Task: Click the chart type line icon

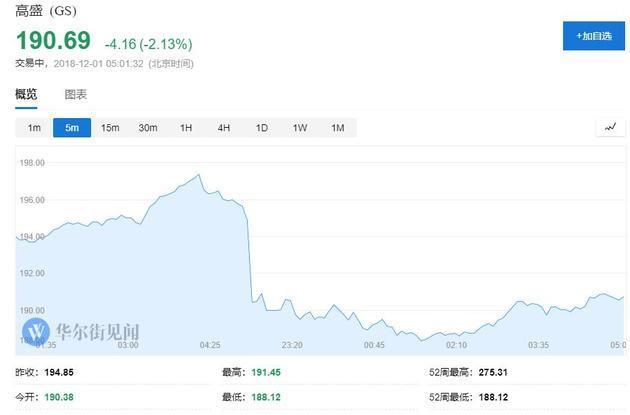Action: (610, 127)
